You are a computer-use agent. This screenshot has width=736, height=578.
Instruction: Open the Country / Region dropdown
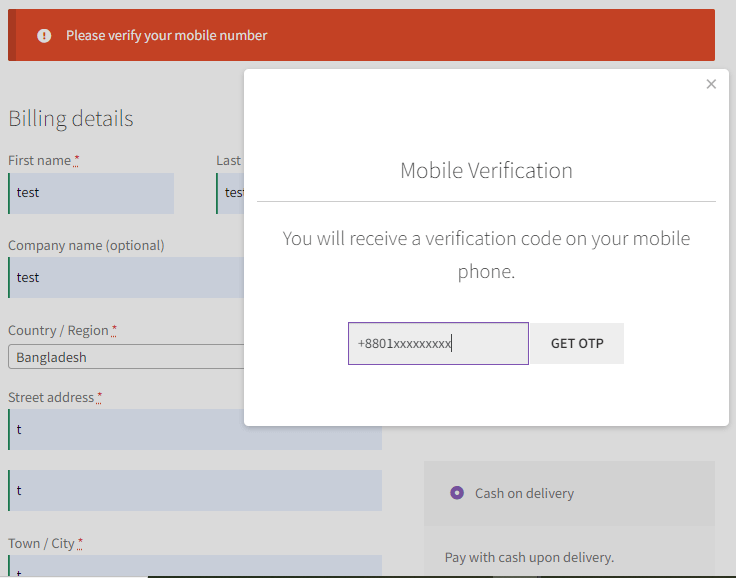tap(126, 357)
